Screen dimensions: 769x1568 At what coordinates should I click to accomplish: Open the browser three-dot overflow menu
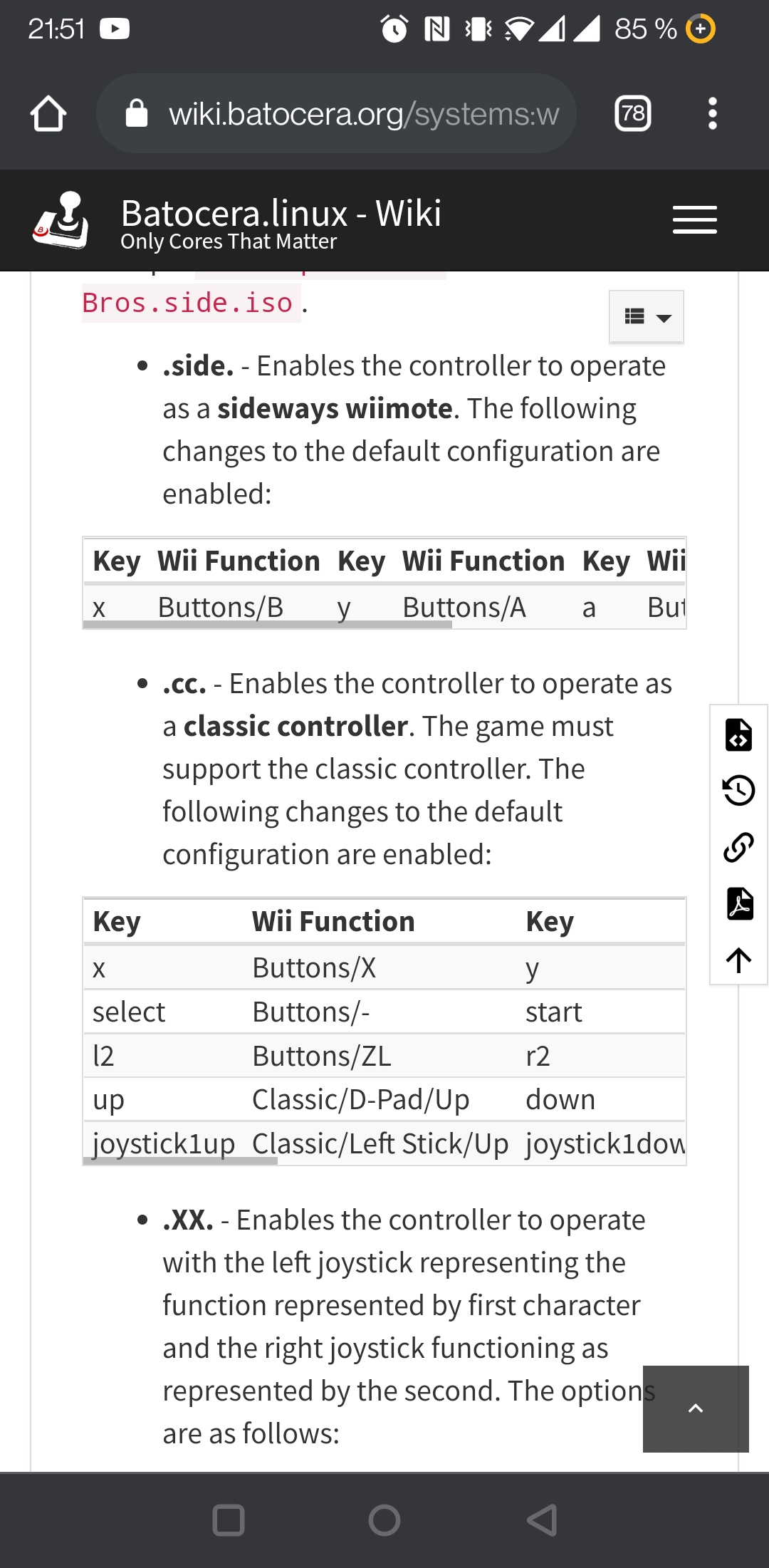(712, 113)
